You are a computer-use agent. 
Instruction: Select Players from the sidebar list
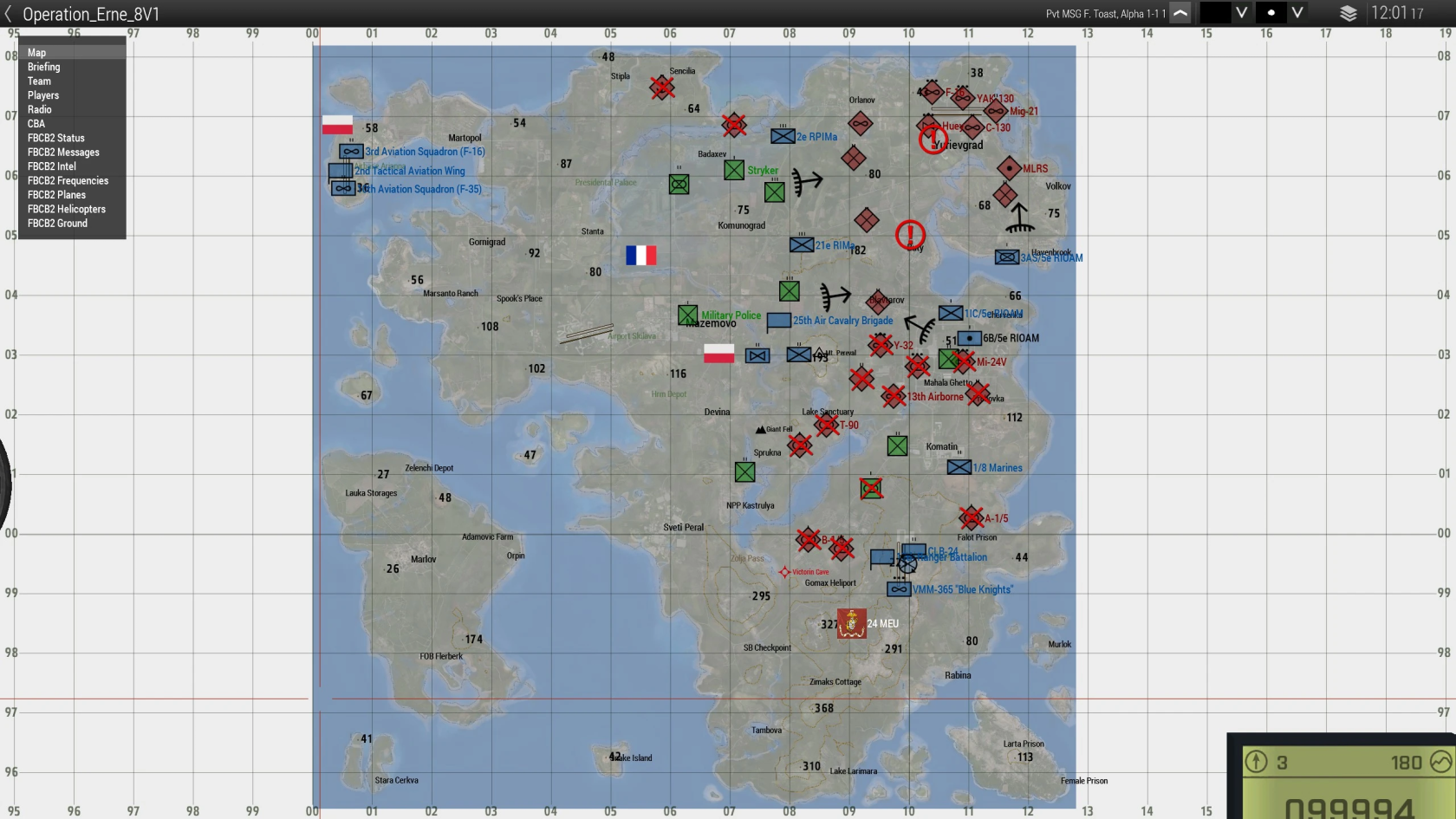(42, 95)
